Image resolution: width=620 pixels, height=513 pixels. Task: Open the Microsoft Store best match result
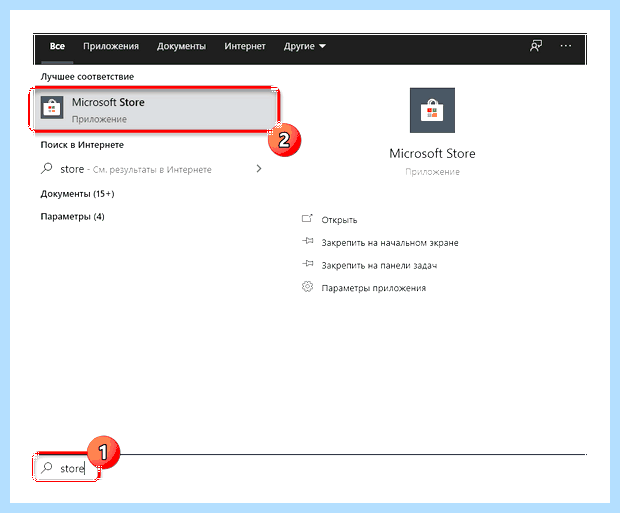(155, 110)
